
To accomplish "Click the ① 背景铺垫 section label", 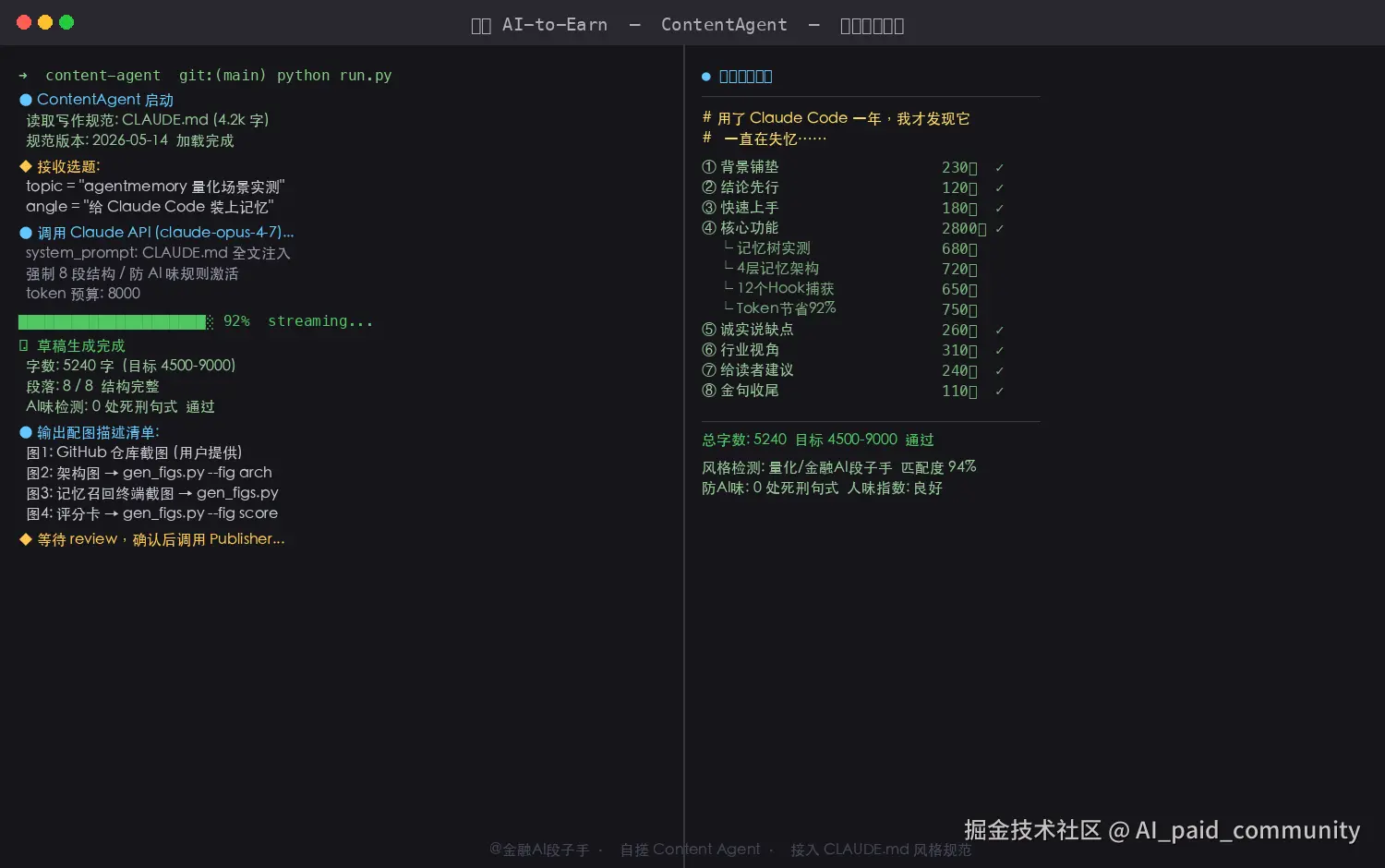I will [741, 167].
